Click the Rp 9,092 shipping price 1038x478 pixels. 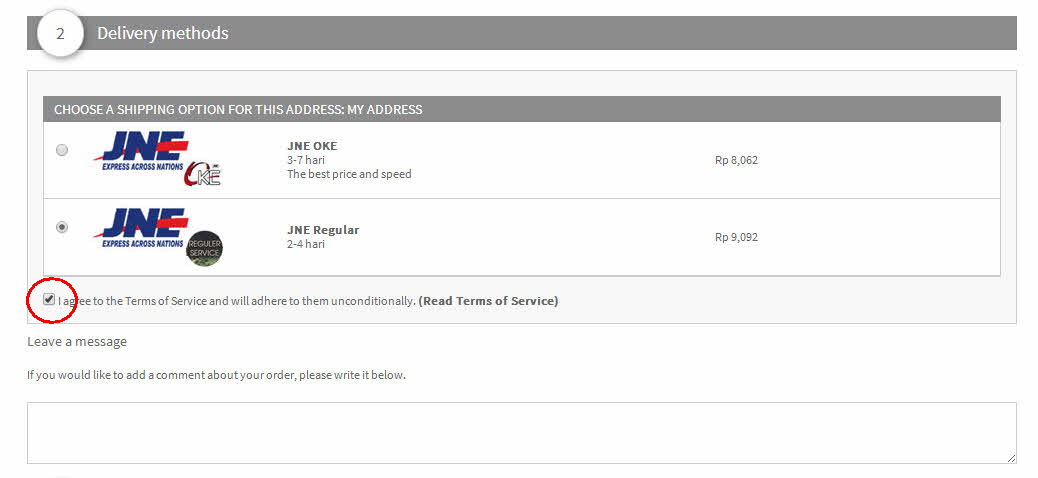tap(736, 237)
